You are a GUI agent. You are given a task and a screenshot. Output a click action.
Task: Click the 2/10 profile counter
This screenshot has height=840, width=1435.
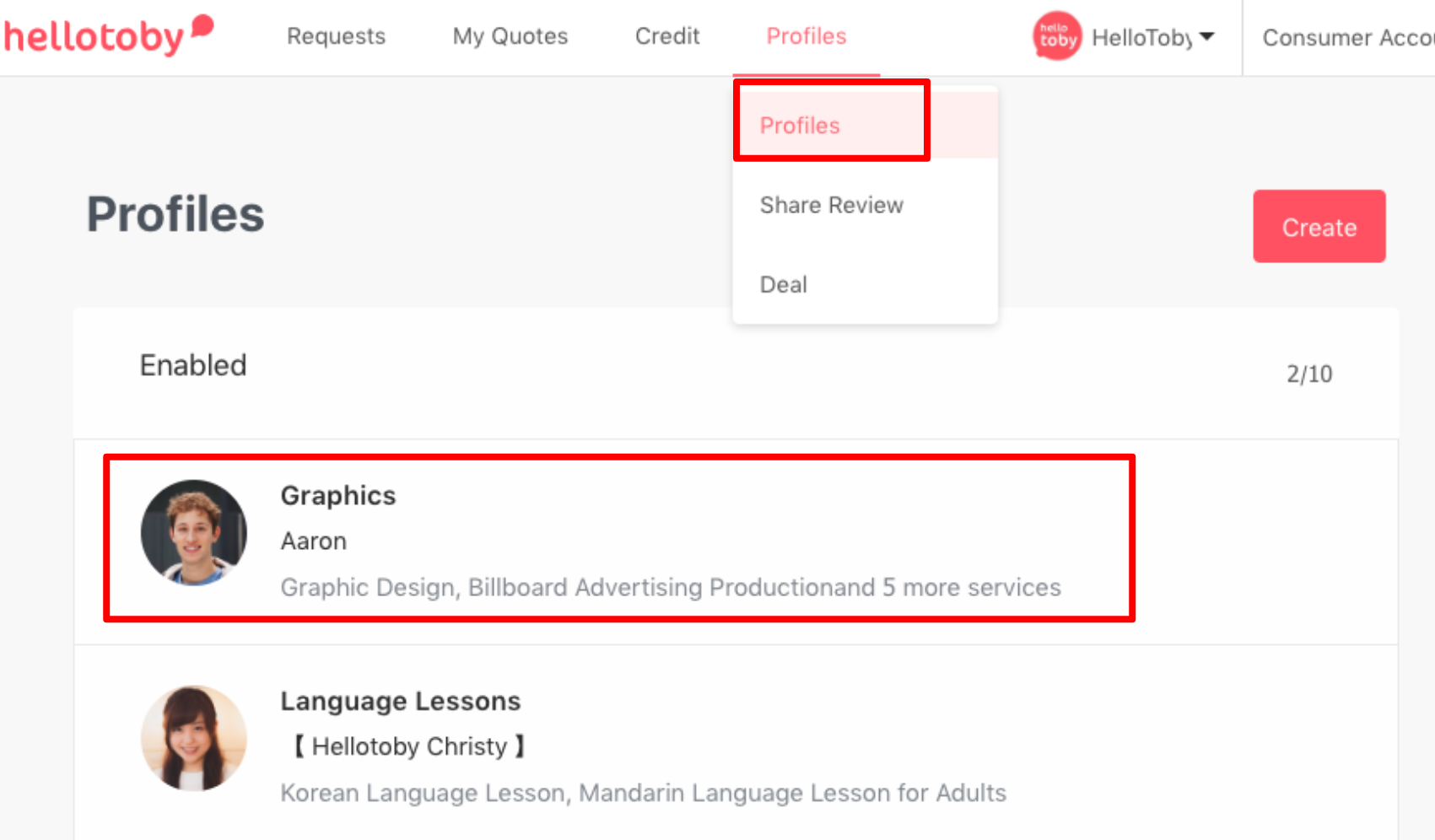point(1309,374)
